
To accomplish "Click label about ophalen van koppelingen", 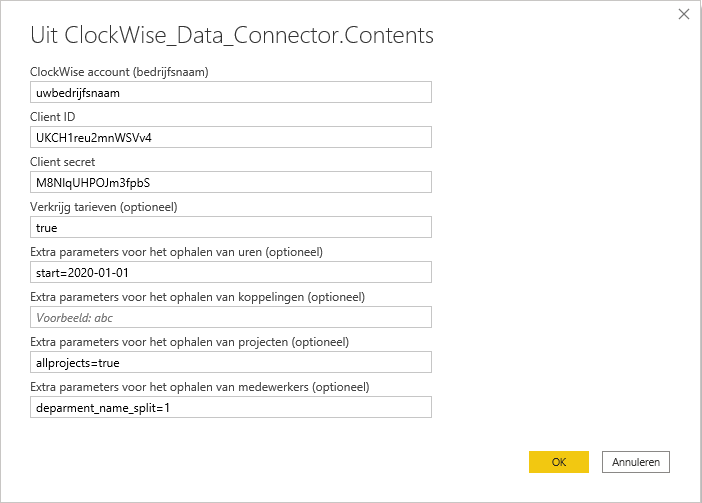I will 197,297.
